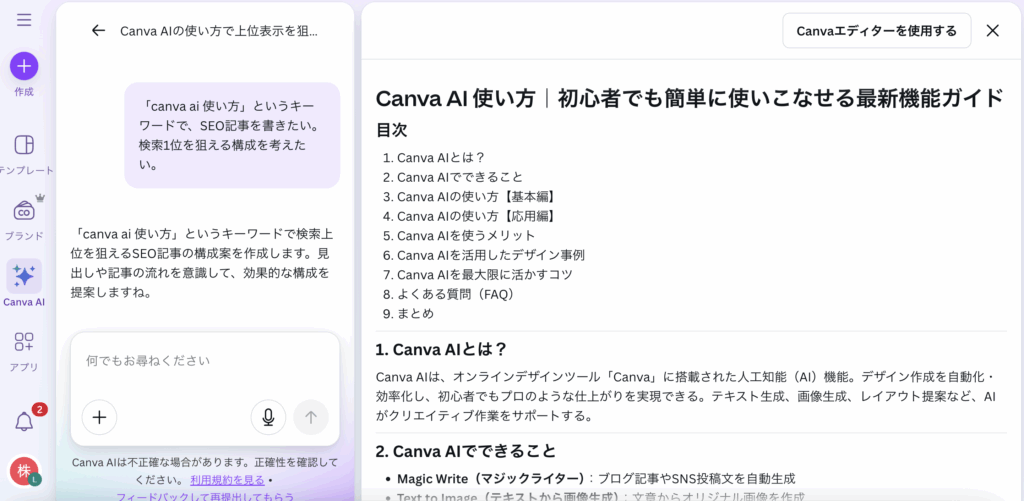1024x501 pixels.
Task: Click the chat title in the header
Action: tap(218, 30)
